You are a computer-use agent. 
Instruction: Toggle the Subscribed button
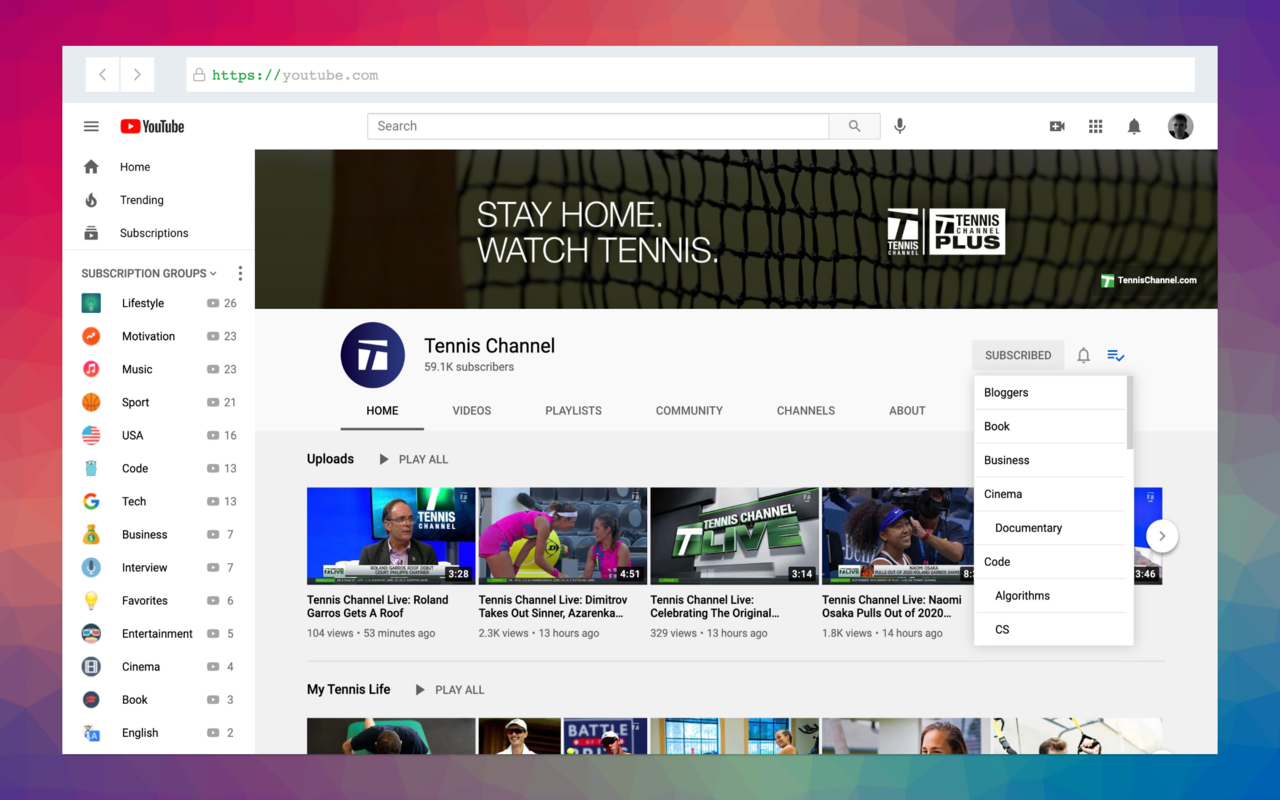[x=1018, y=355]
